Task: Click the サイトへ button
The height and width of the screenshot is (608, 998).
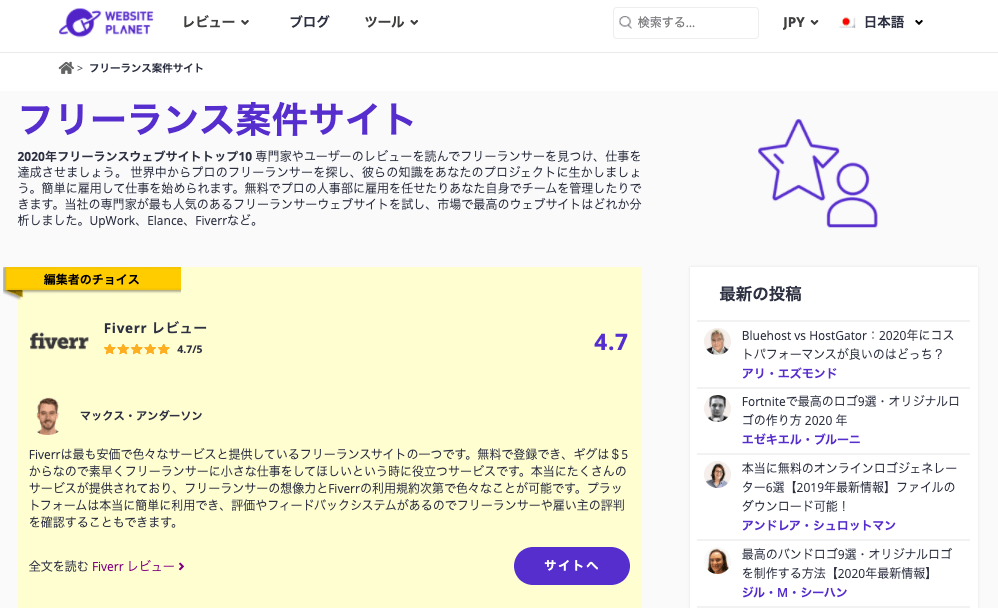Action: 571,566
